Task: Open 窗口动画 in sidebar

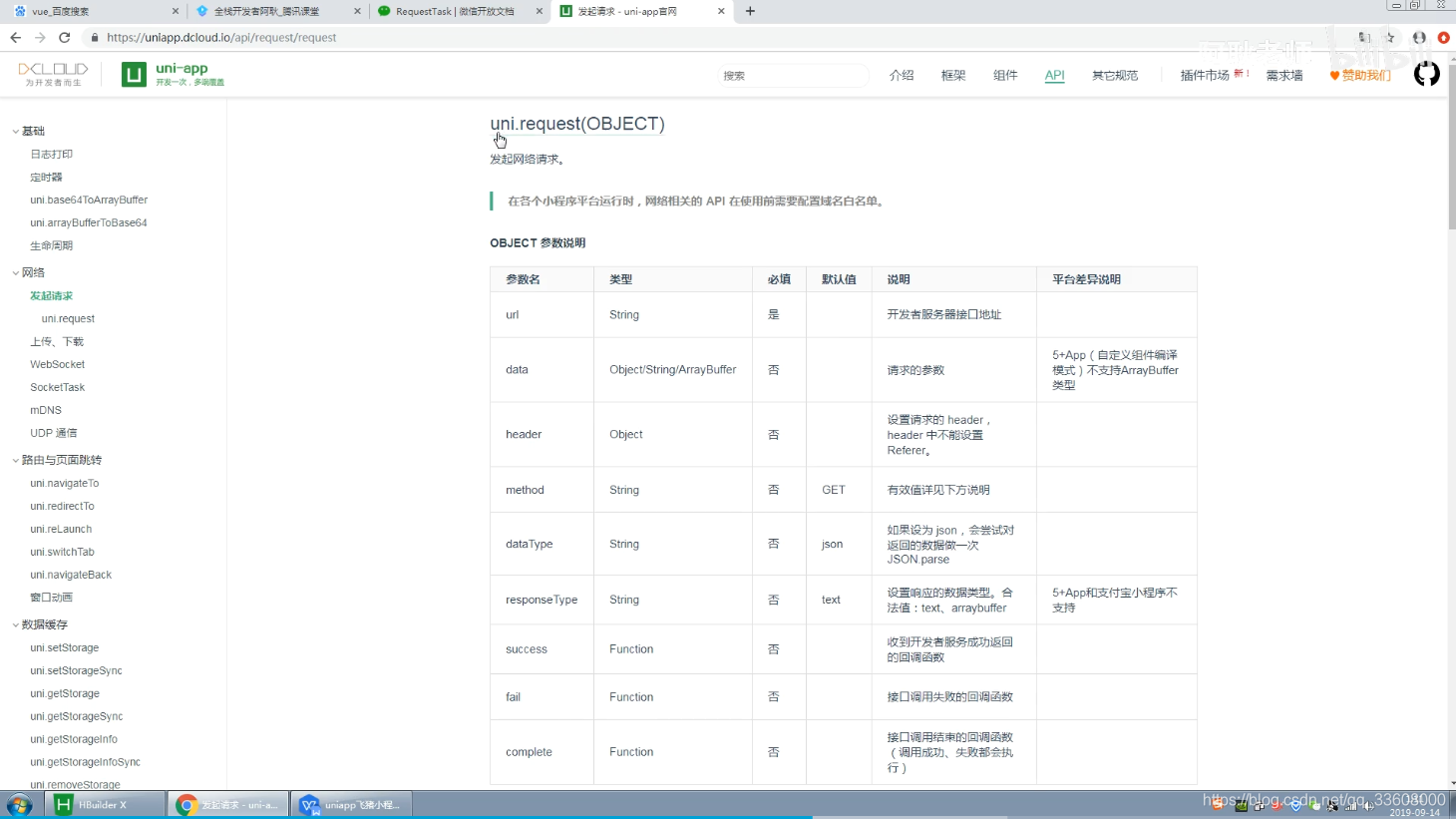Action: click(x=51, y=598)
